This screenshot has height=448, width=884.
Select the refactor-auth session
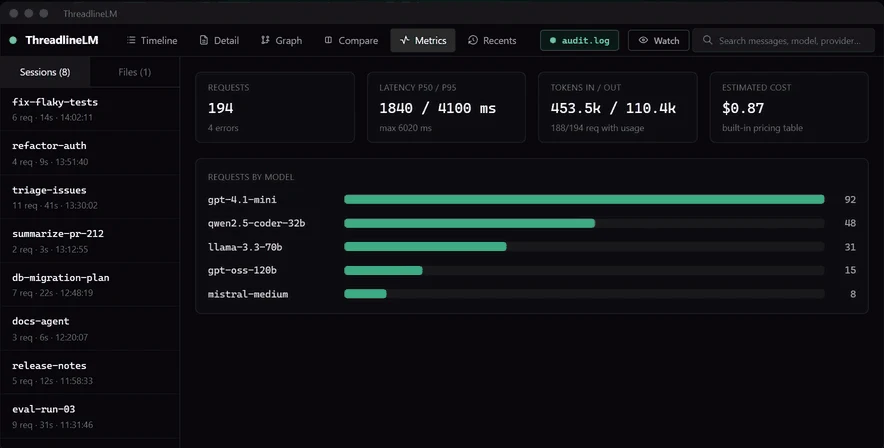click(90, 153)
